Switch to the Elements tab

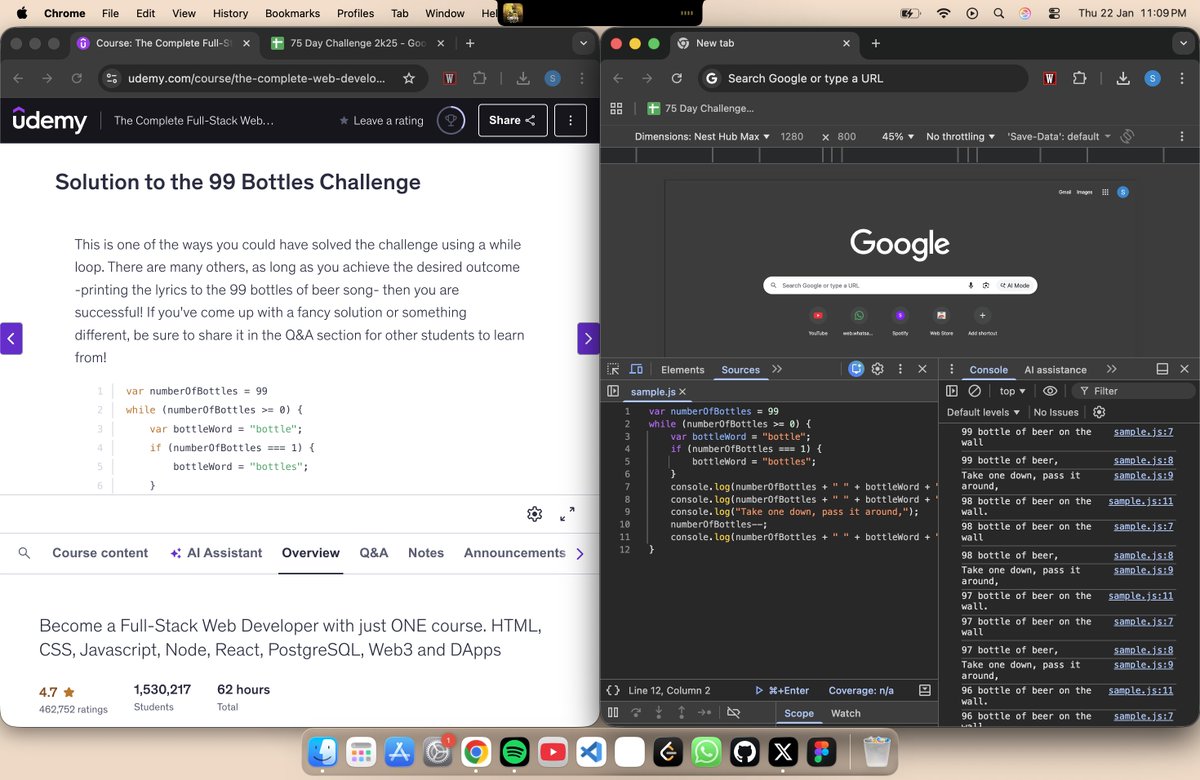[x=682, y=370]
